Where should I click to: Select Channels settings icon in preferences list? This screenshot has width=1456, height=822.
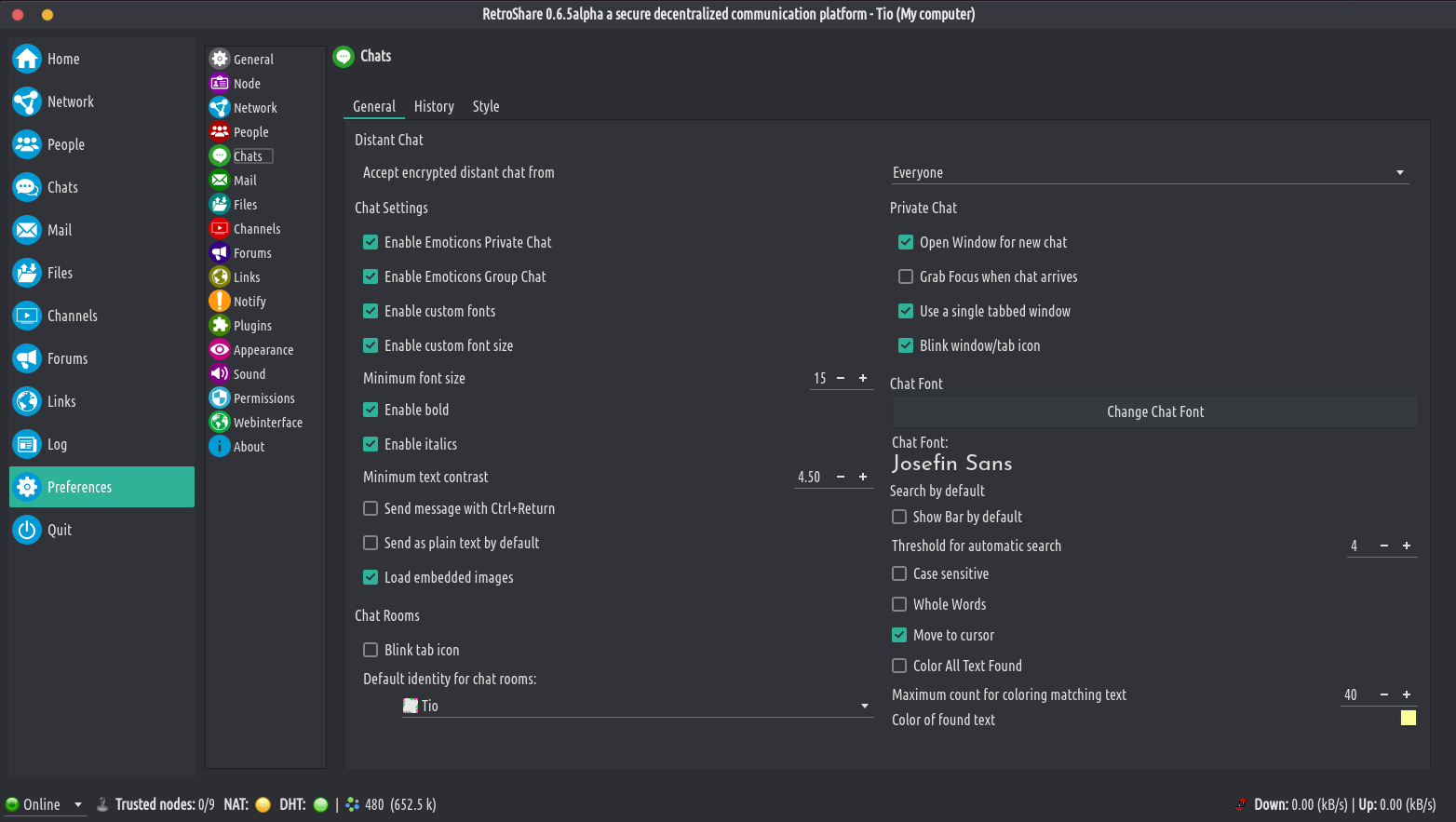(x=220, y=228)
